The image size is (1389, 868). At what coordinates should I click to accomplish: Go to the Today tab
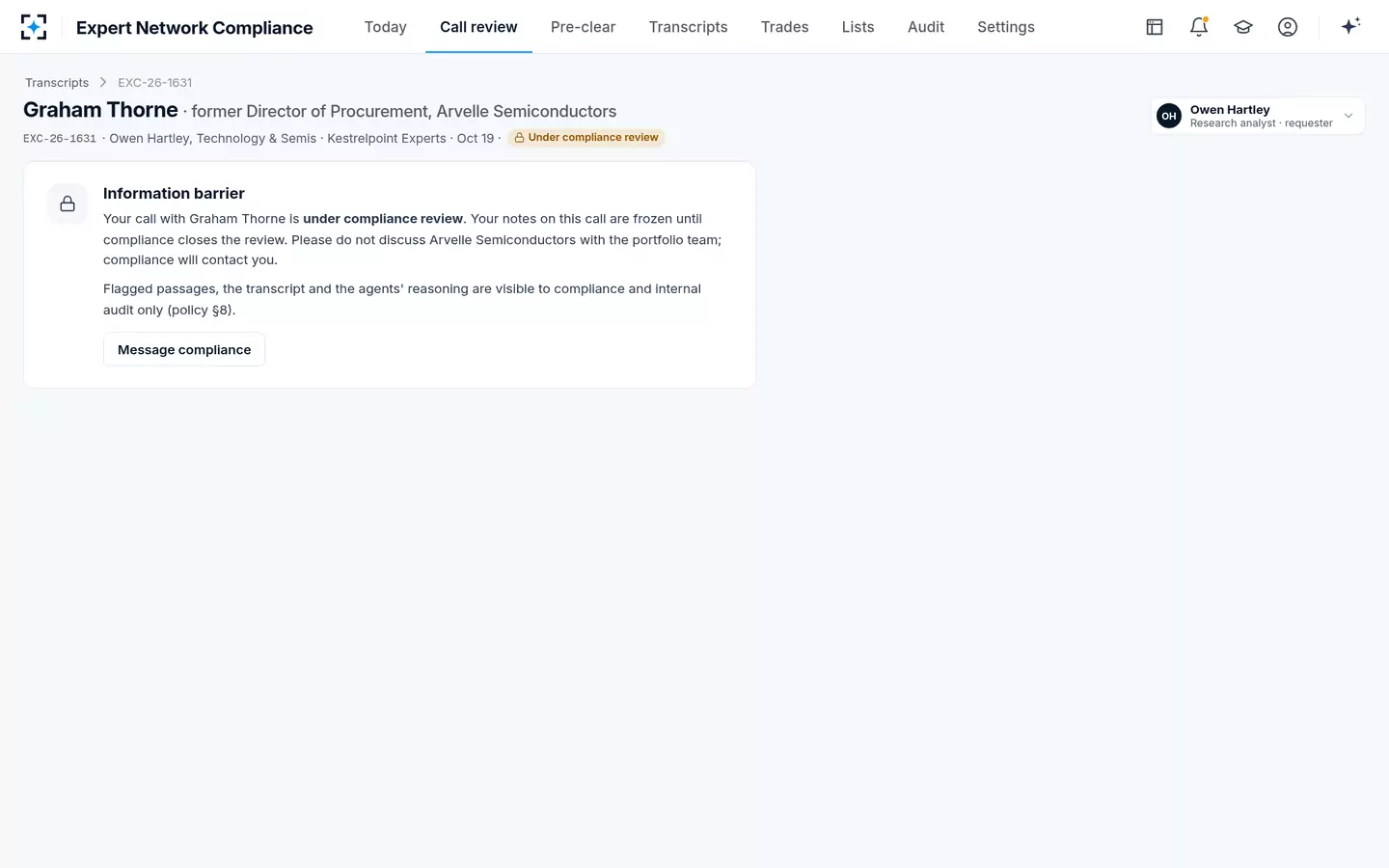pyautogui.click(x=386, y=27)
